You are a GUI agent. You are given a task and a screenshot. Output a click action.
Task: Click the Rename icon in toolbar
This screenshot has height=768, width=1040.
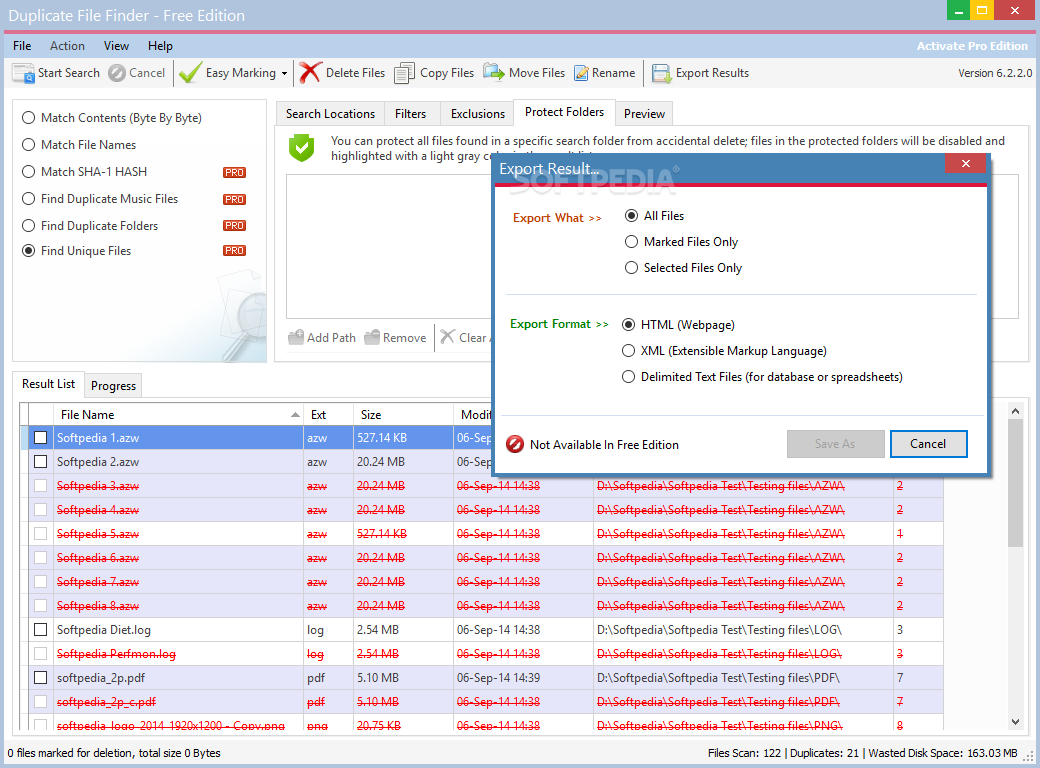(x=581, y=73)
